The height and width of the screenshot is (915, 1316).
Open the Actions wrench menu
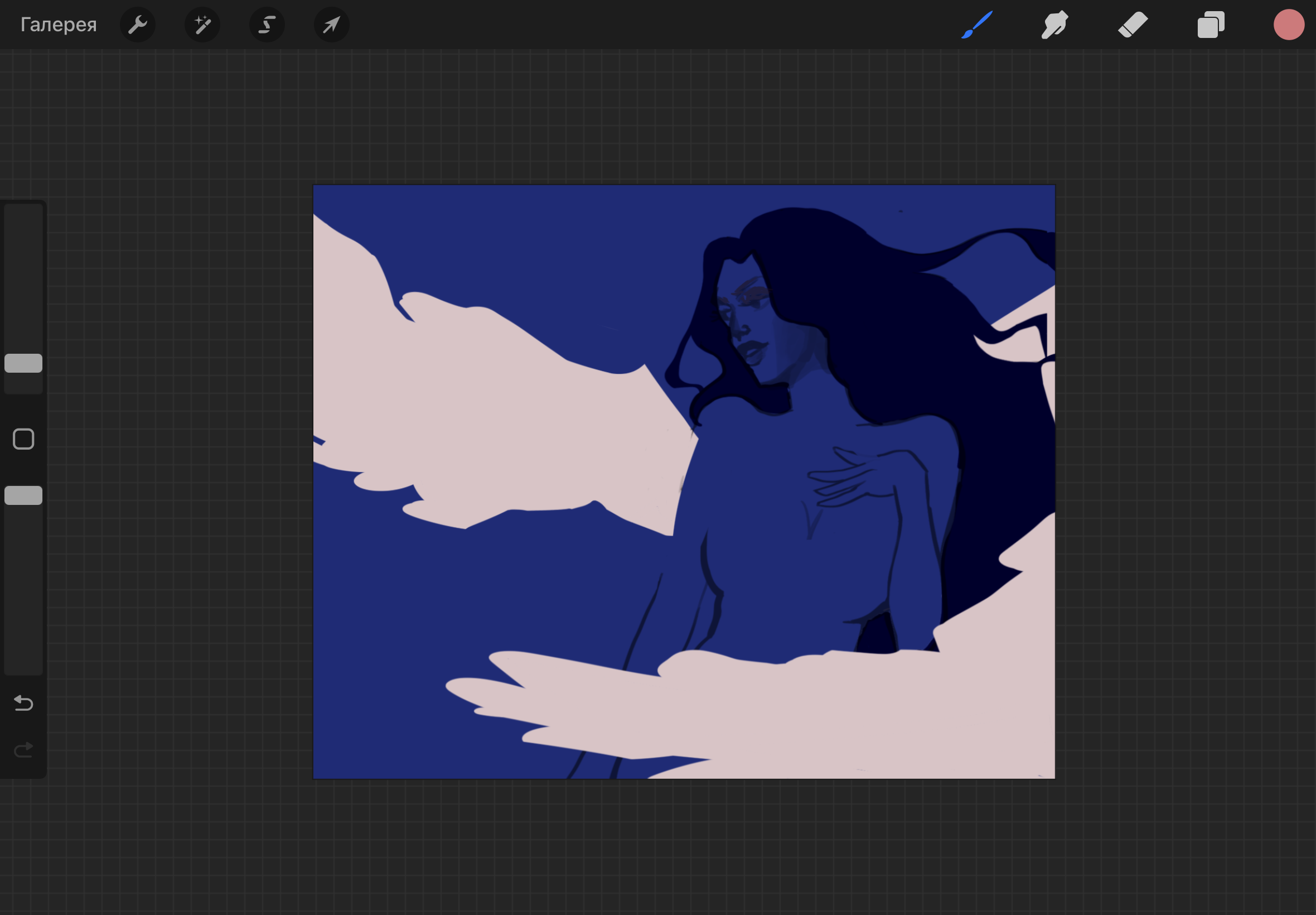(138, 25)
